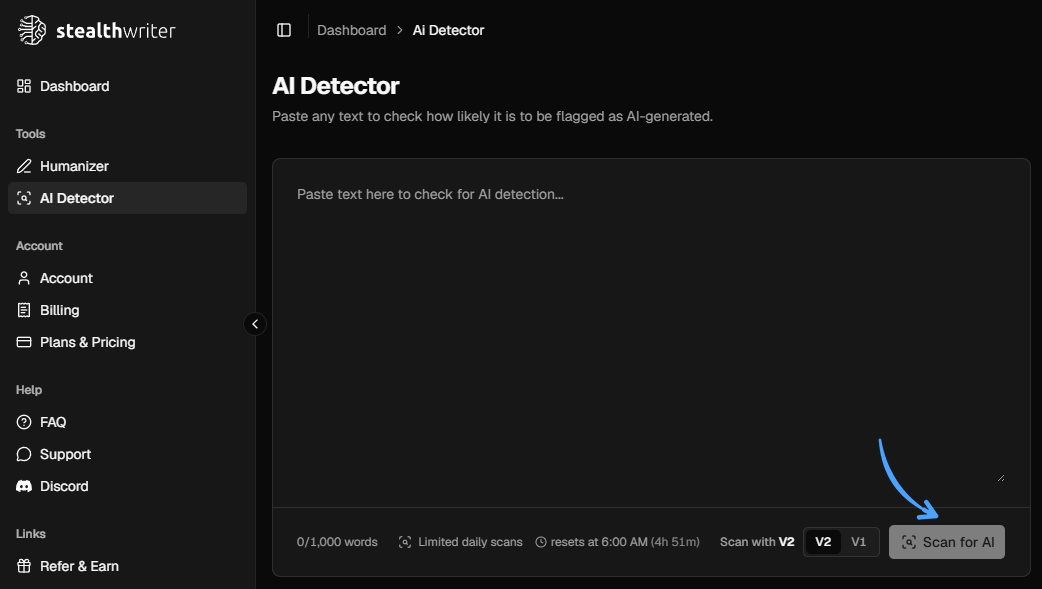
Task: Click the text area resize handle
Action: 1001,477
